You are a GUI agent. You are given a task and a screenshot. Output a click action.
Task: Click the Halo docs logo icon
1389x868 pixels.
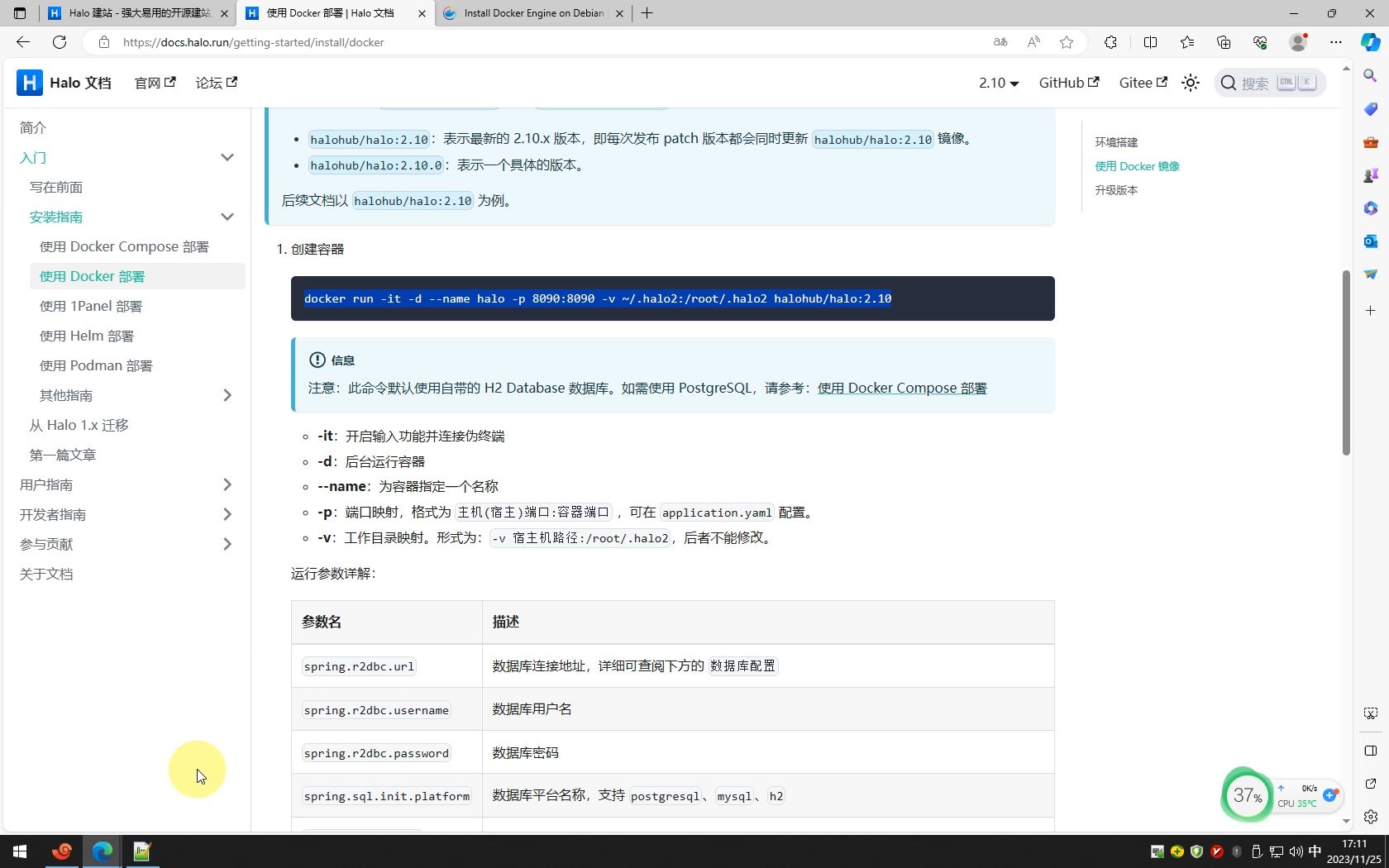tap(29, 83)
